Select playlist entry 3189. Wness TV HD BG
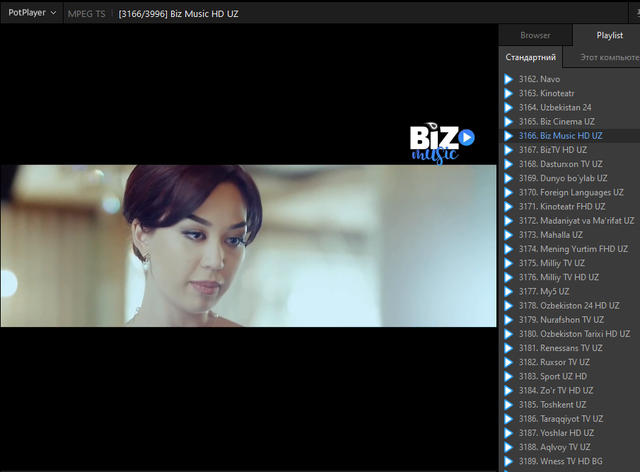The image size is (640, 472). (x=570, y=461)
